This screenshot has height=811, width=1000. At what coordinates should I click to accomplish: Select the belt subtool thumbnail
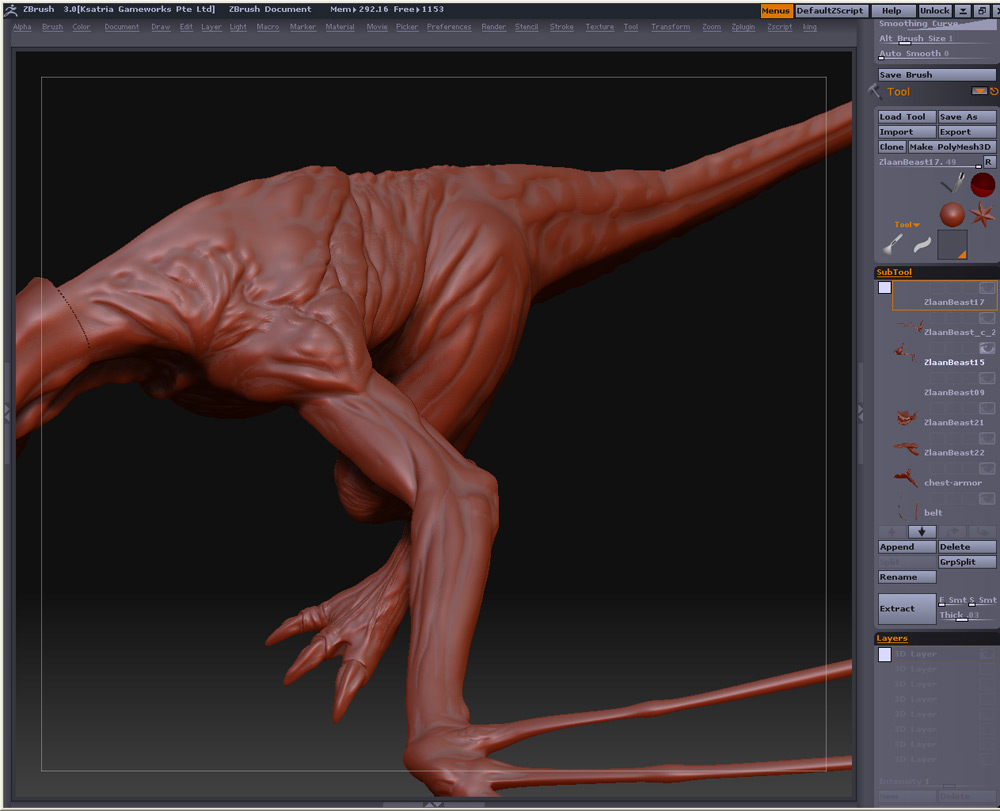pos(907,508)
